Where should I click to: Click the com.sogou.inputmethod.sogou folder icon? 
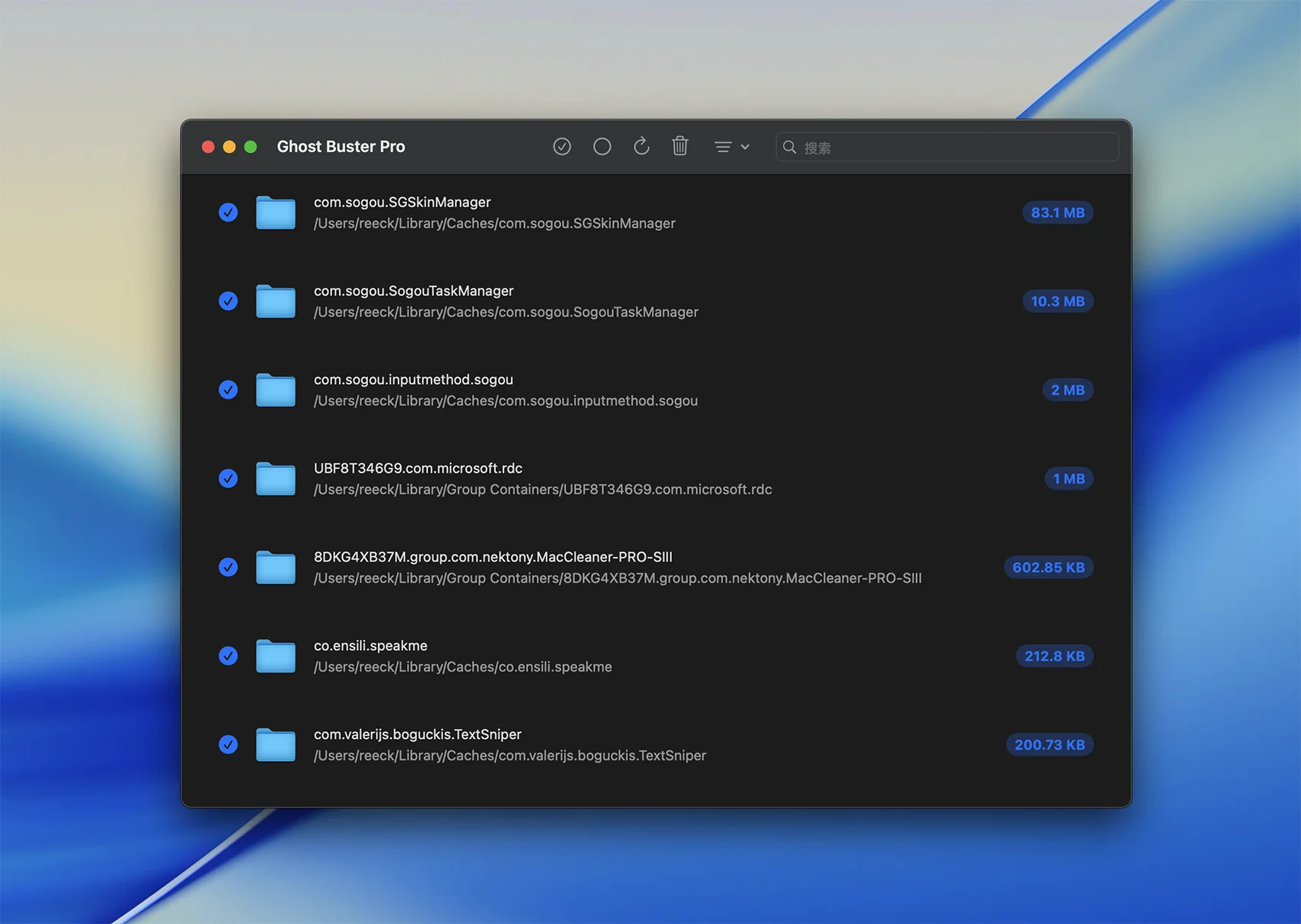(x=276, y=390)
